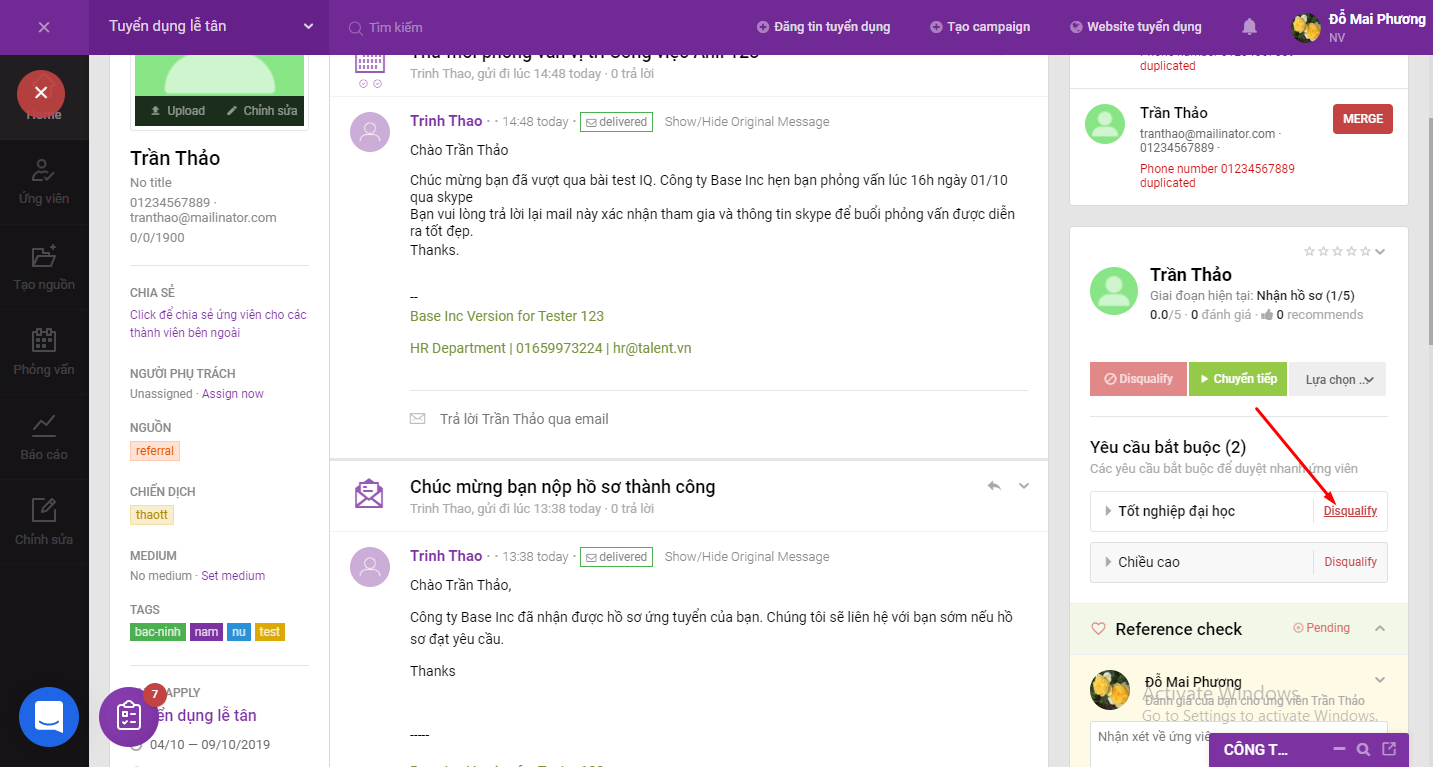Pop out the CÔNG T... chat panel
The width and height of the screenshot is (1433, 767).
(x=1389, y=749)
